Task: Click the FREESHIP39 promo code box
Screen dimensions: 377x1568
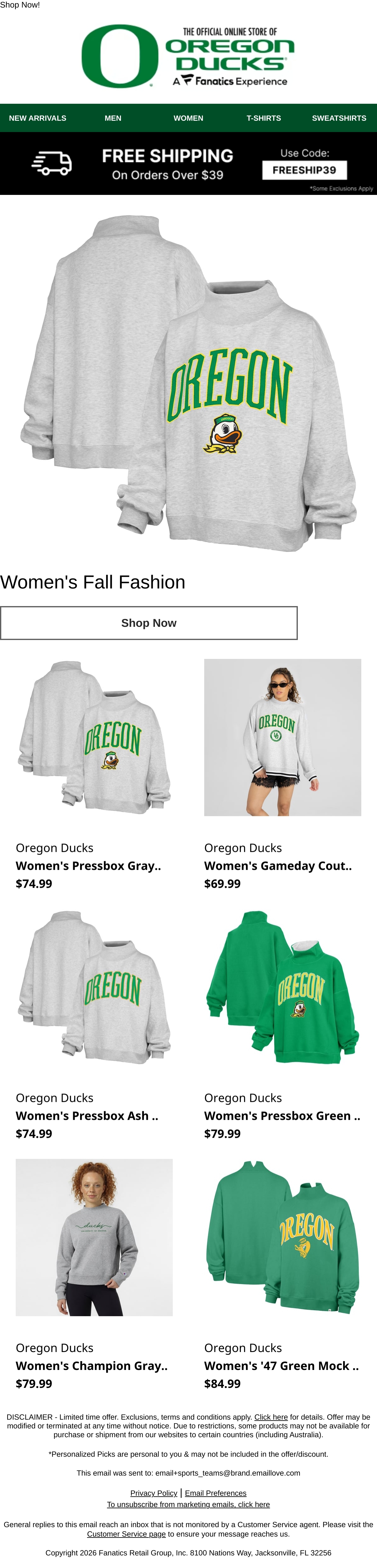Action: coord(304,170)
